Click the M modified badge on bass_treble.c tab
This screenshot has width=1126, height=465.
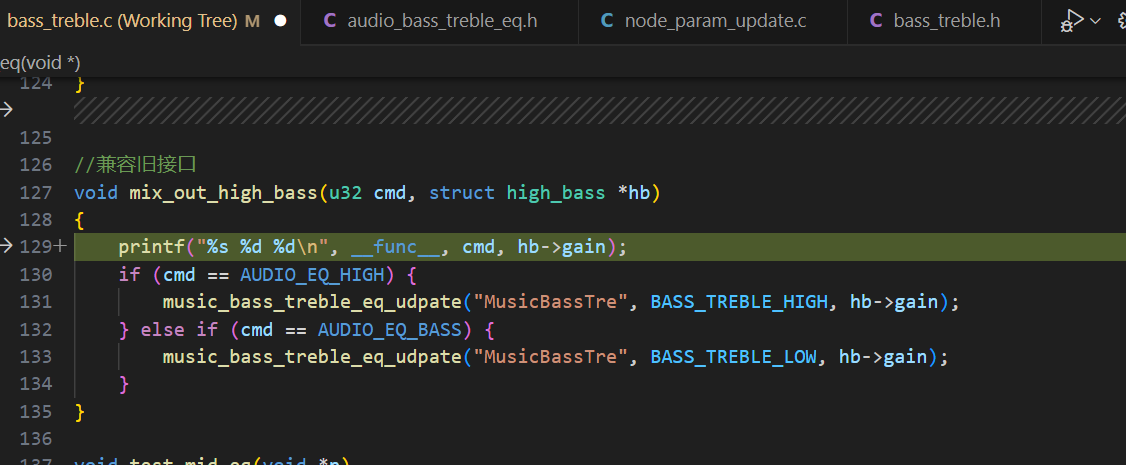click(252, 22)
